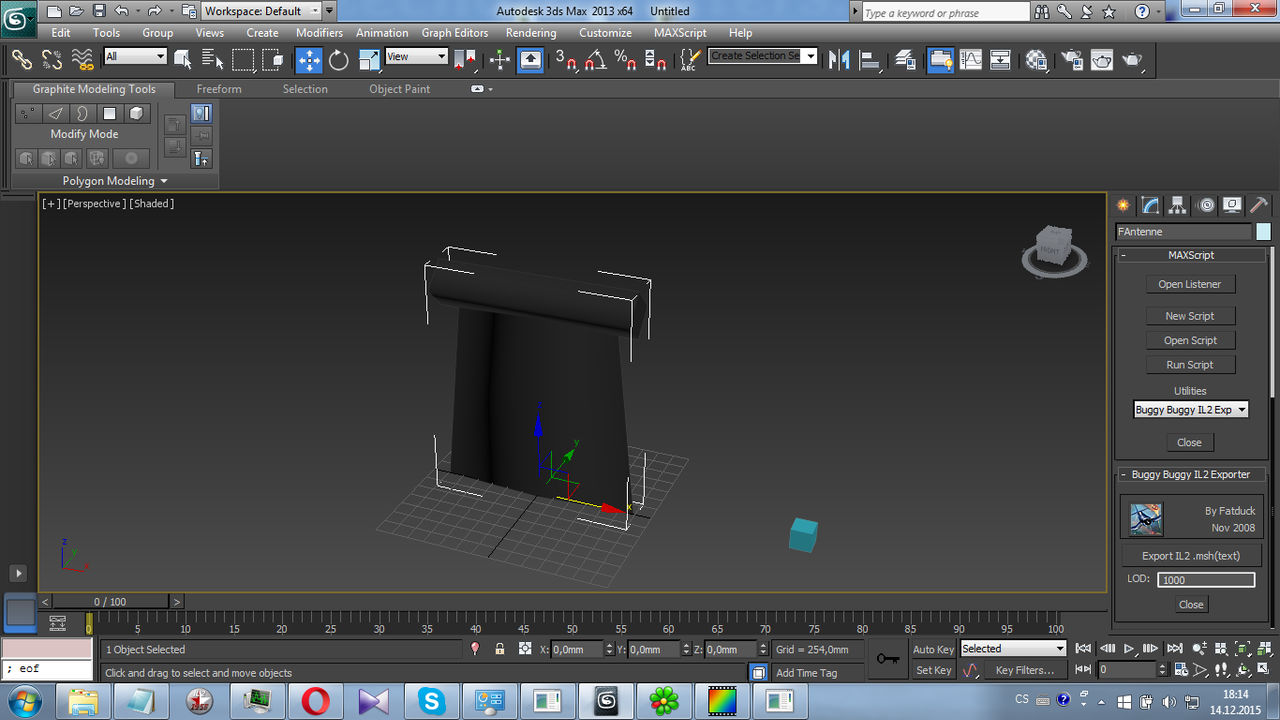Open the Utilities hammer panel tab

[1259, 205]
